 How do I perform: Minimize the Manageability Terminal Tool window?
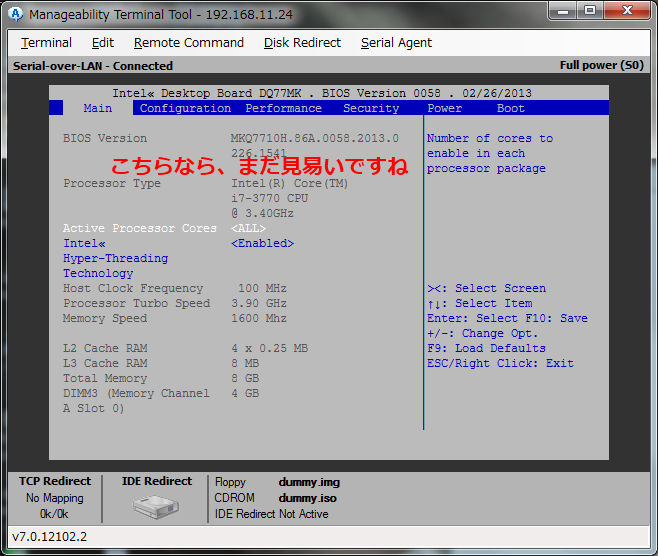tap(562, 10)
